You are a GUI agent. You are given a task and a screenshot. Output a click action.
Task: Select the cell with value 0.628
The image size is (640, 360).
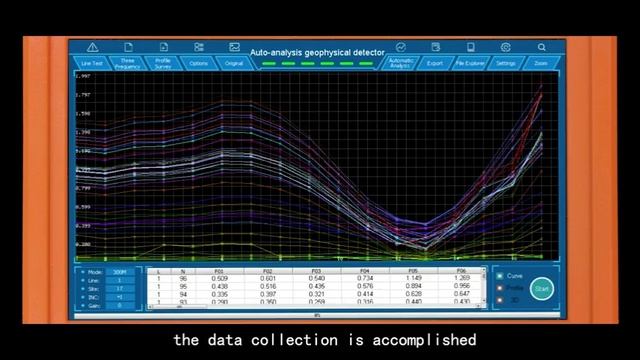(413, 294)
